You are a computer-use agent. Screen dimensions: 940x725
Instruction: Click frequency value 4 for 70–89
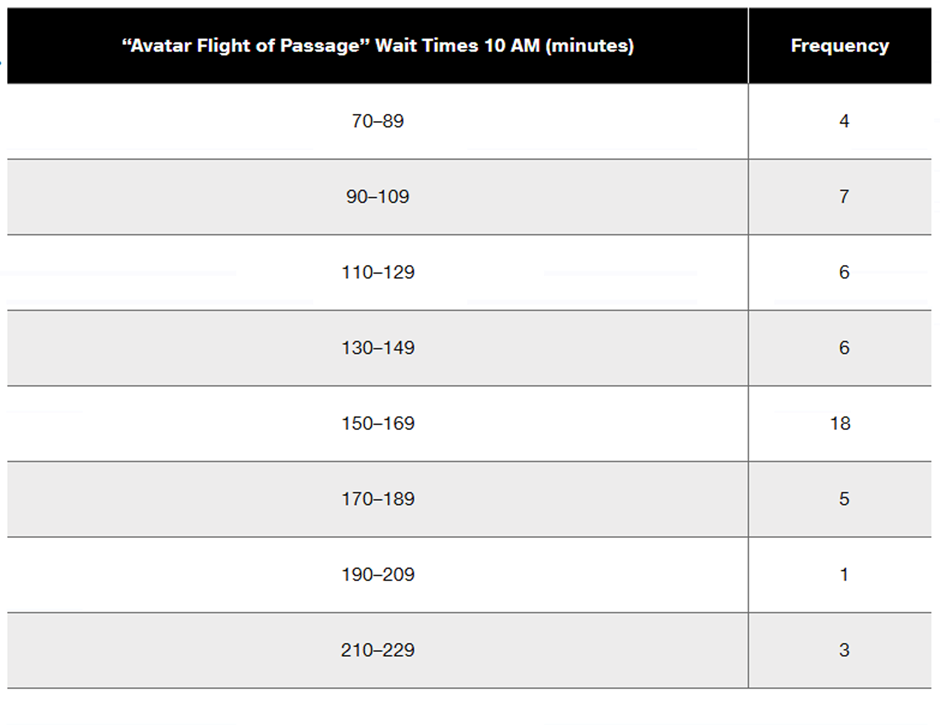click(844, 121)
